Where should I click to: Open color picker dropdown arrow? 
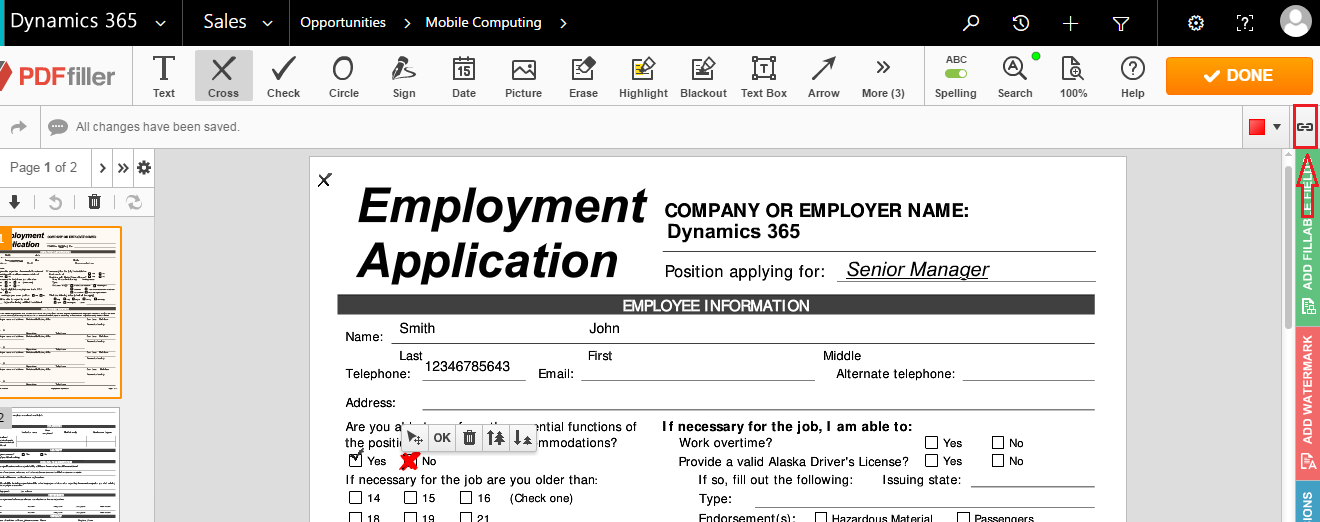coord(1277,127)
